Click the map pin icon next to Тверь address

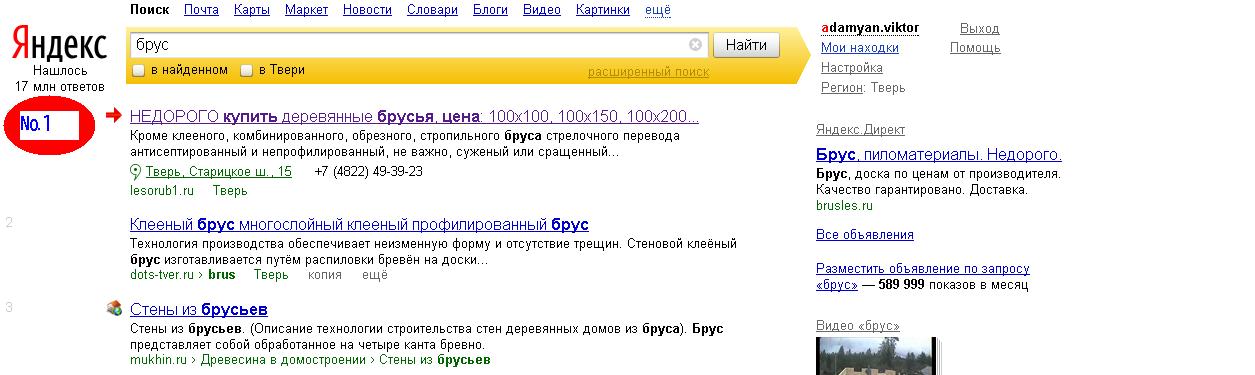(x=136, y=172)
